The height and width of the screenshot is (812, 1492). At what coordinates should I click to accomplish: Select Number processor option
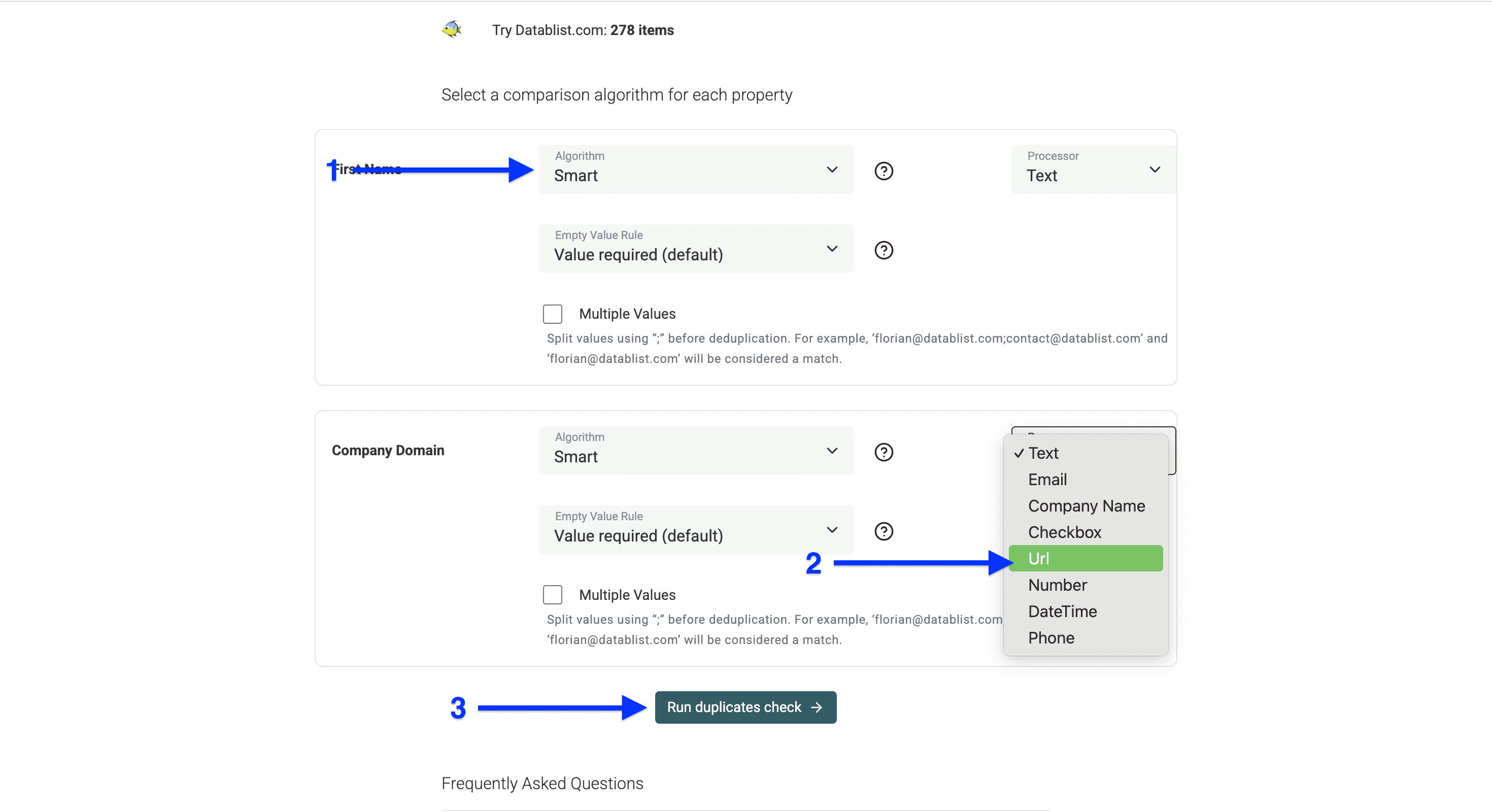(x=1057, y=585)
